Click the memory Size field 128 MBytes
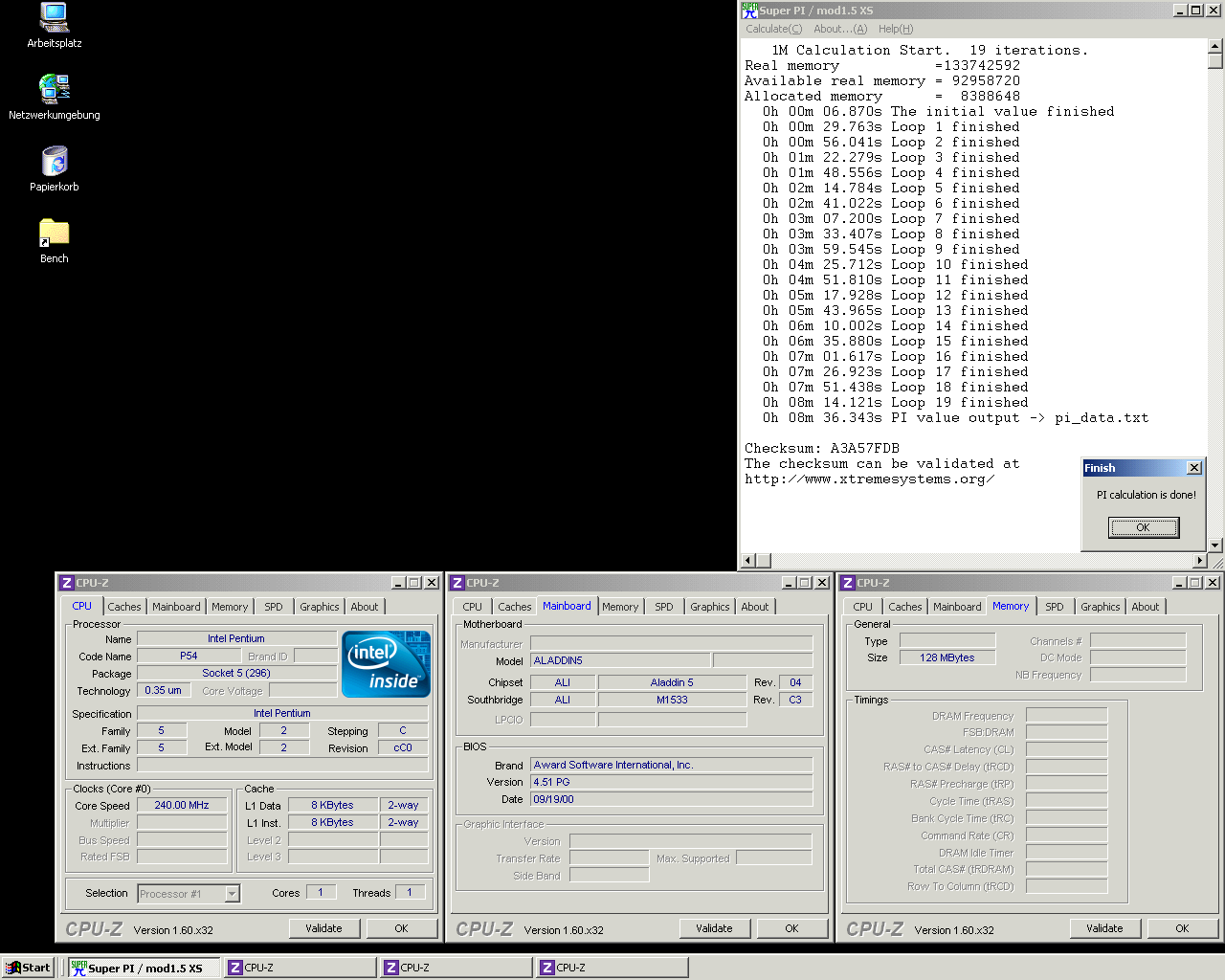This screenshot has height=980, width=1225. (x=947, y=657)
